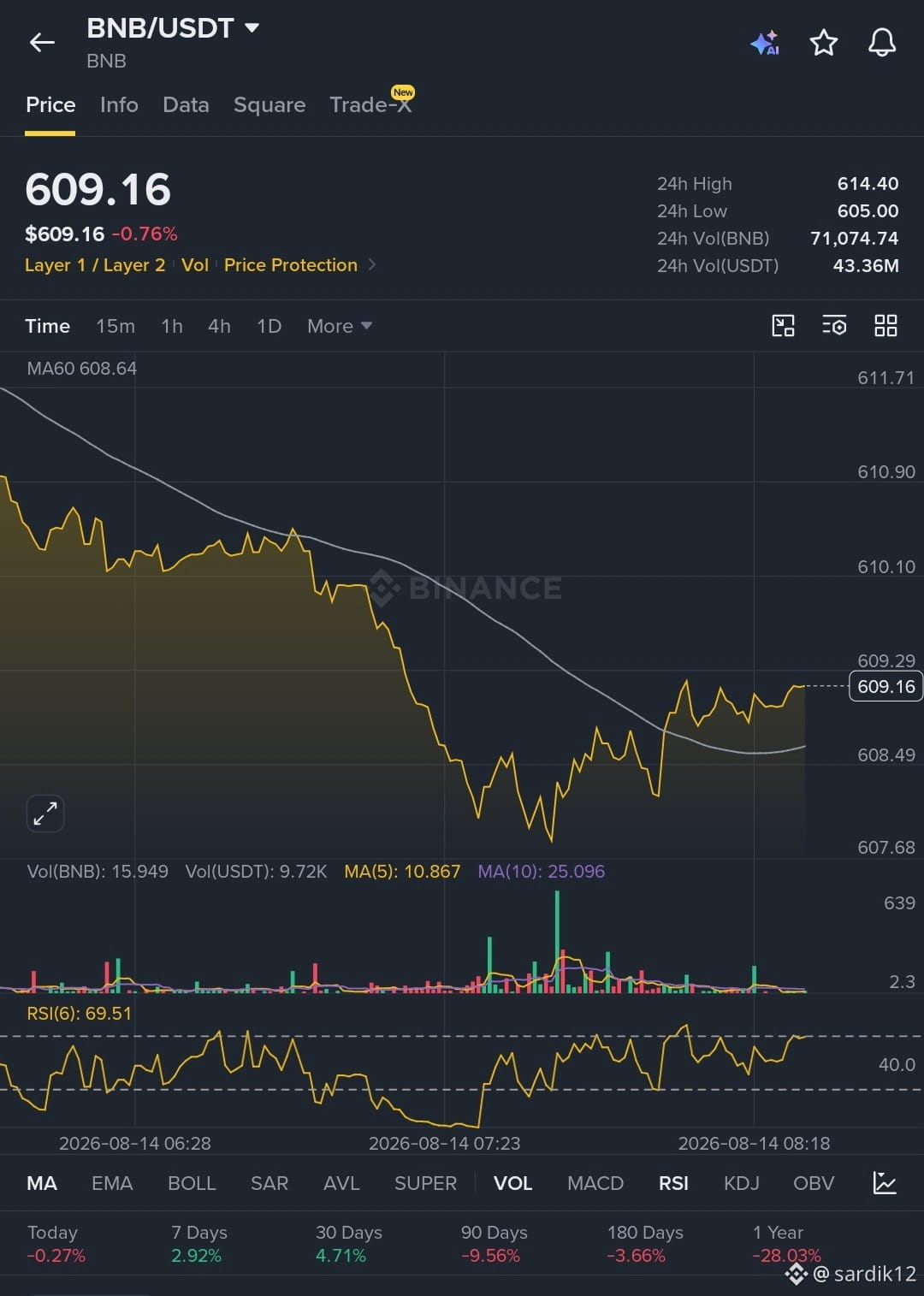Viewport: 924px width, 1296px height.
Task: Toggle the RSI sub-indicator
Action: pyautogui.click(x=673, y=1183)
